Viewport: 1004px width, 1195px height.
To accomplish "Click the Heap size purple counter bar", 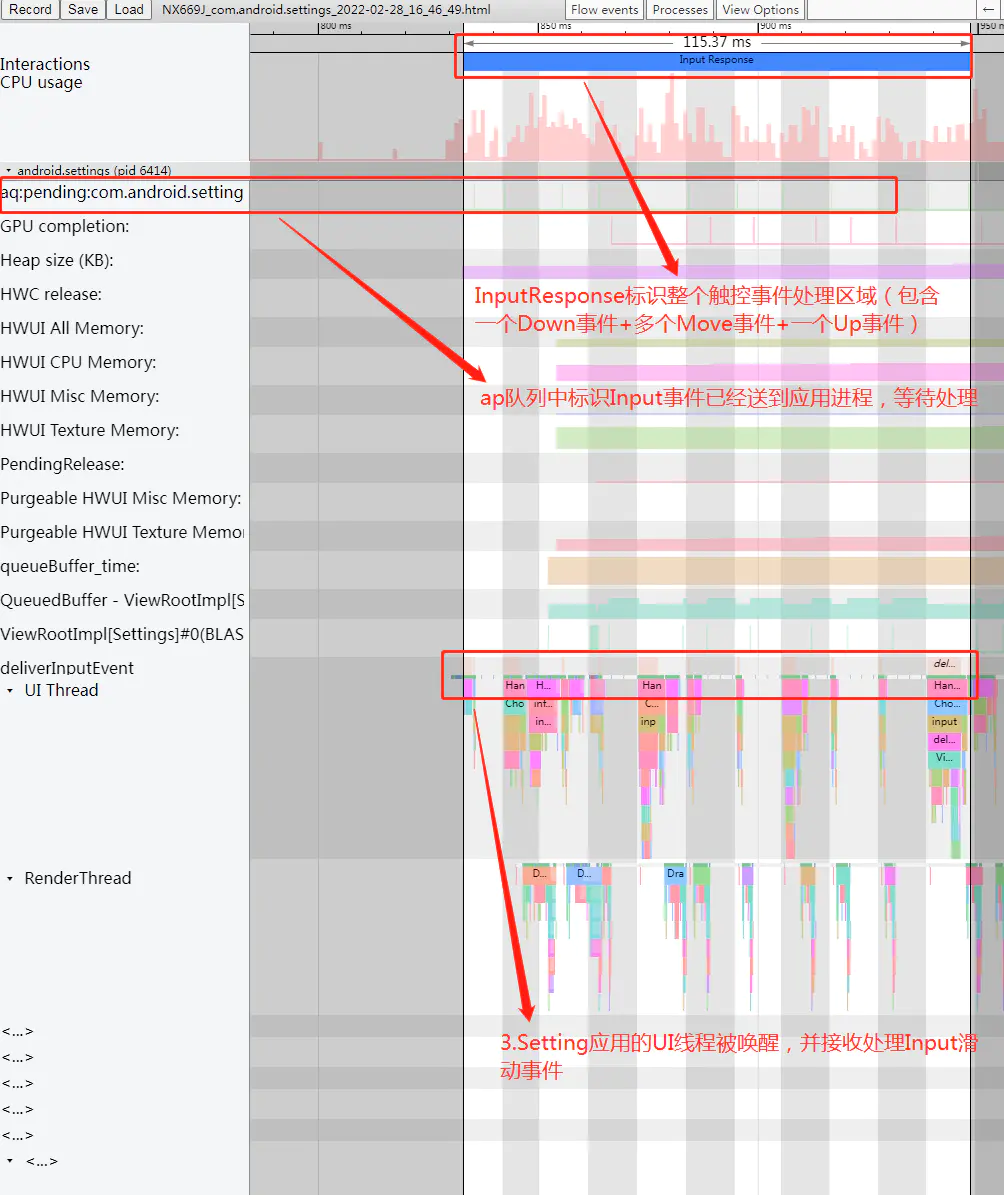I will tap(733, 271).
